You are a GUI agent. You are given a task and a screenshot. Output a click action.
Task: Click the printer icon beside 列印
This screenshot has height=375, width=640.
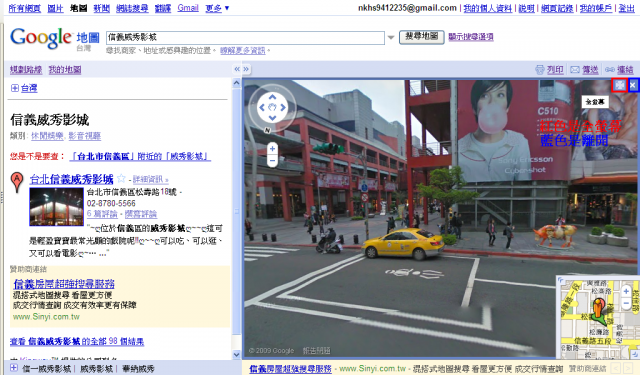[x=540, y=70]
